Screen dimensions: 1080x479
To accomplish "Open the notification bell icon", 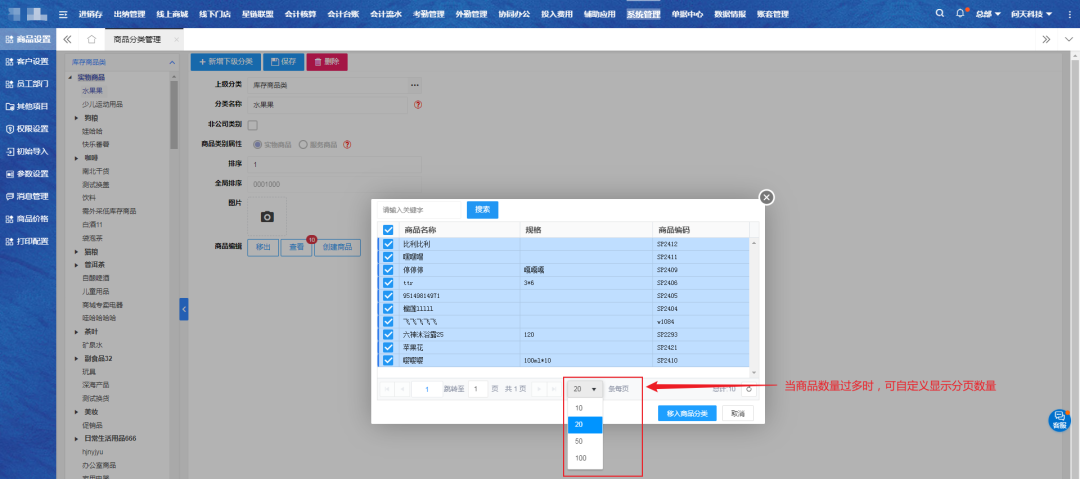I will 960,14.
